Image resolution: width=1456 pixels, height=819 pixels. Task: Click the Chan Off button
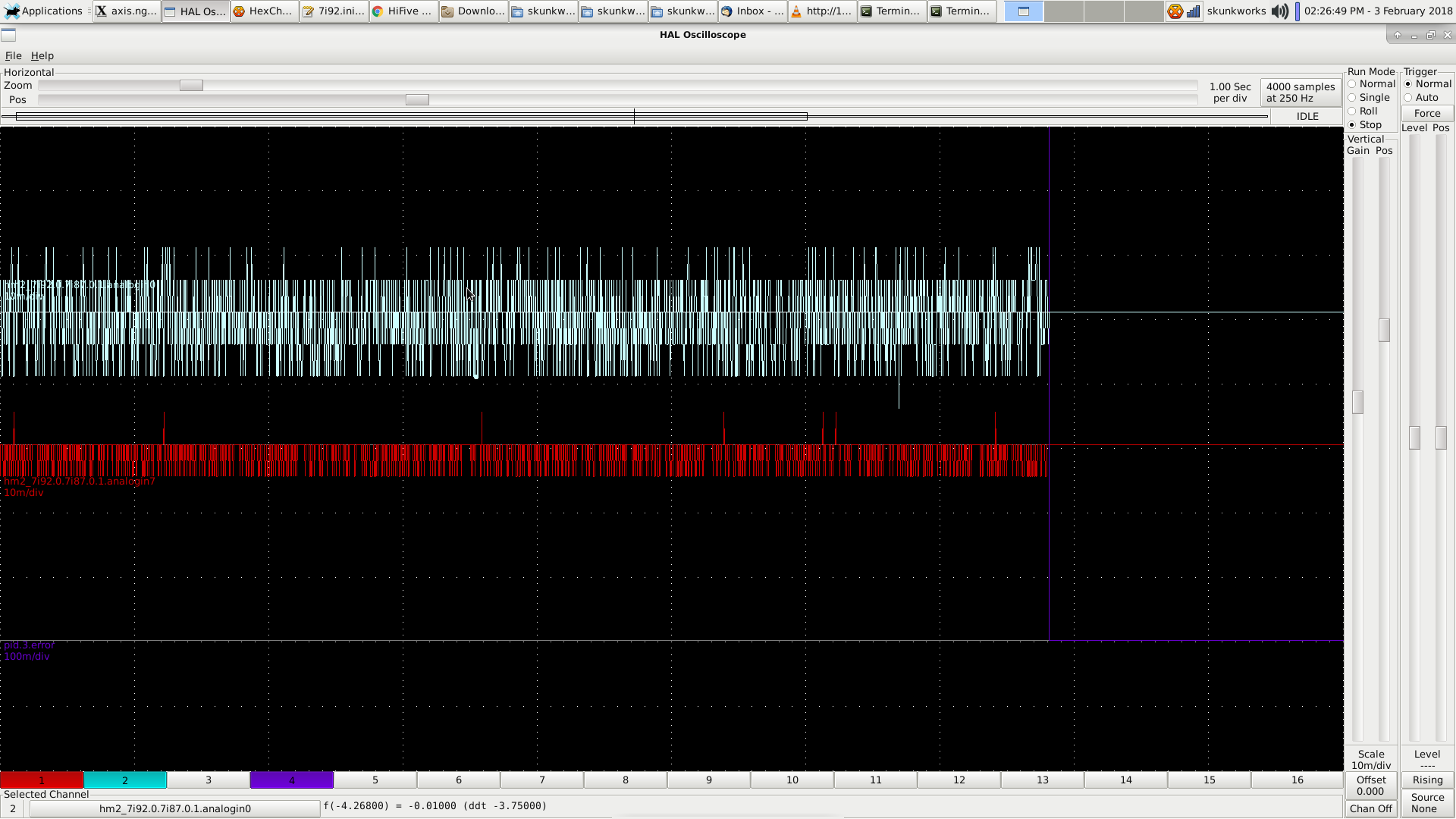pos(1371,809)
